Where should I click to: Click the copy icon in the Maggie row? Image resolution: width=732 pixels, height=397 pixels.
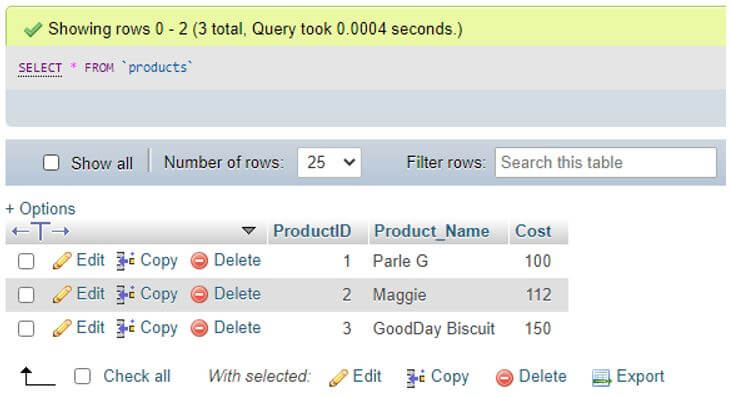click(x=126, y=294)
